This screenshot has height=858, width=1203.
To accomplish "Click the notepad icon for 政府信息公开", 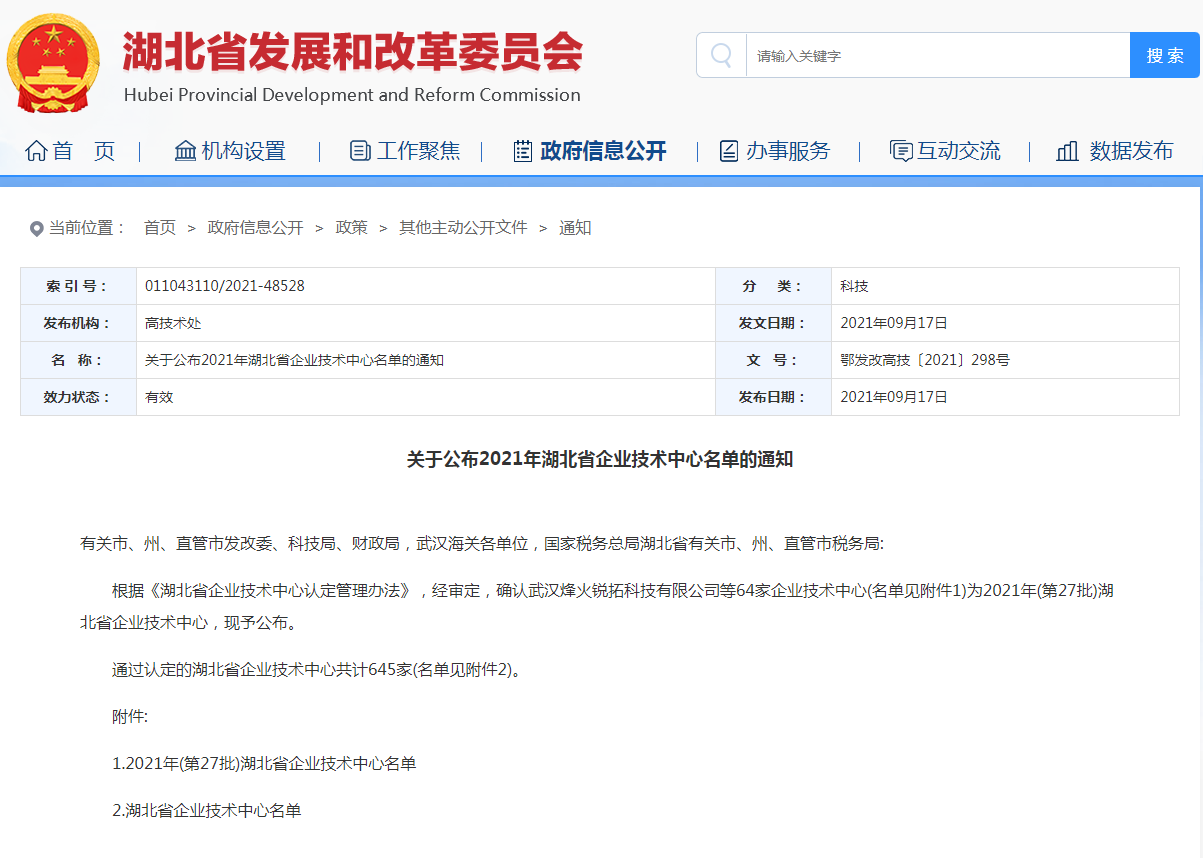I will (x=523, y=151).
